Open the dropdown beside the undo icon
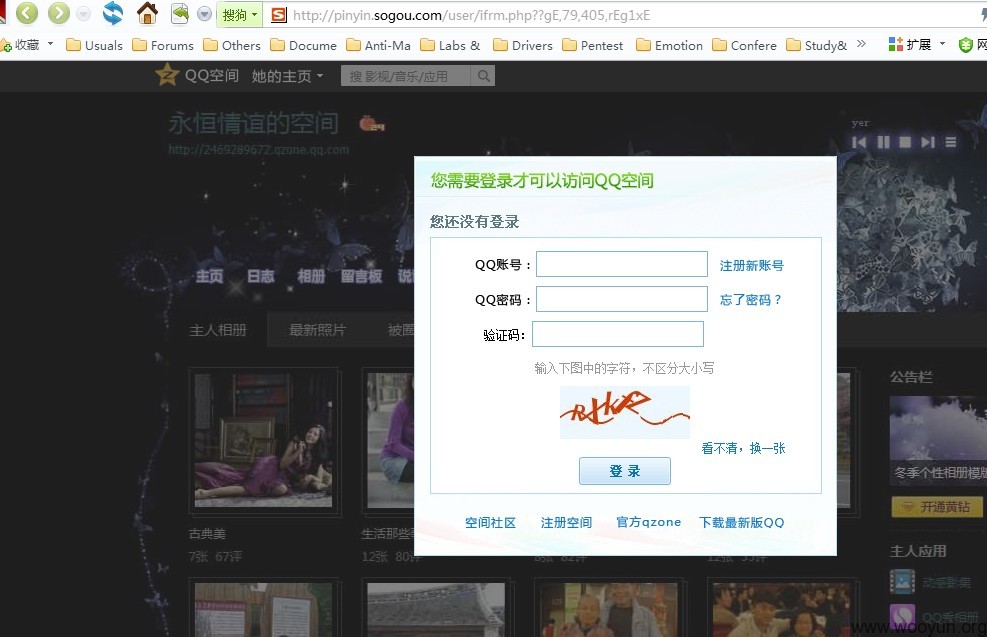987x637 pixels. tap(204, 14)
